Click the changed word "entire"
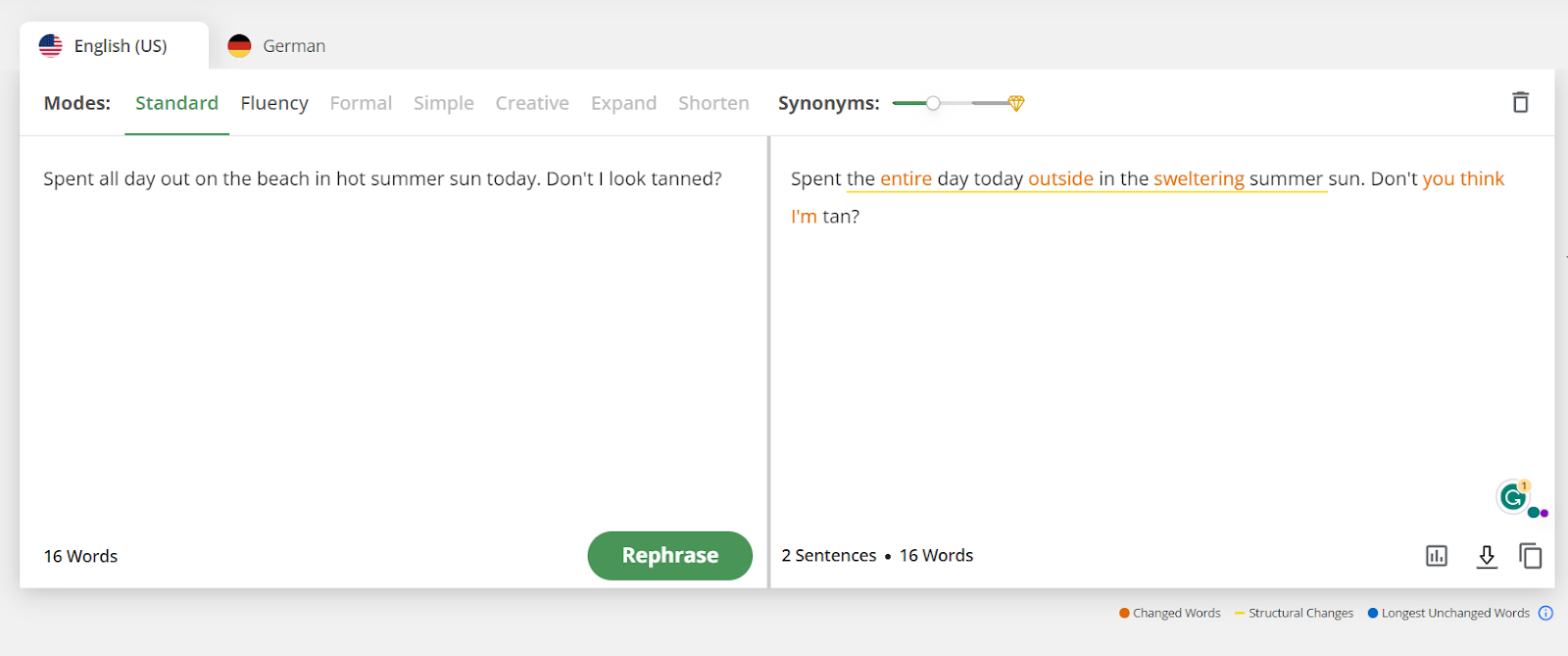This screenshot has width=1568, height=656. tap(906, 178)
